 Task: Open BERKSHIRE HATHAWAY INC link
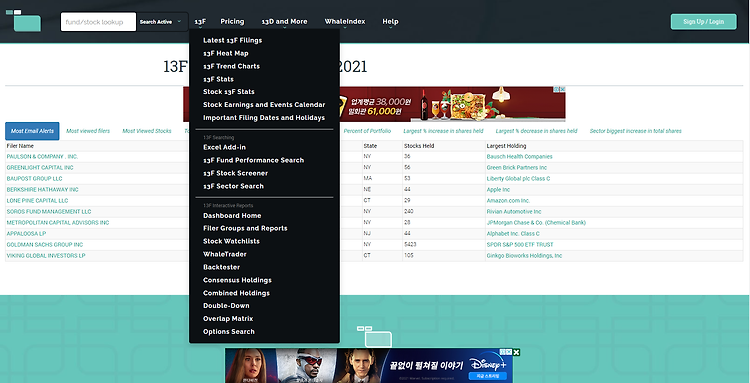[43, 189]
